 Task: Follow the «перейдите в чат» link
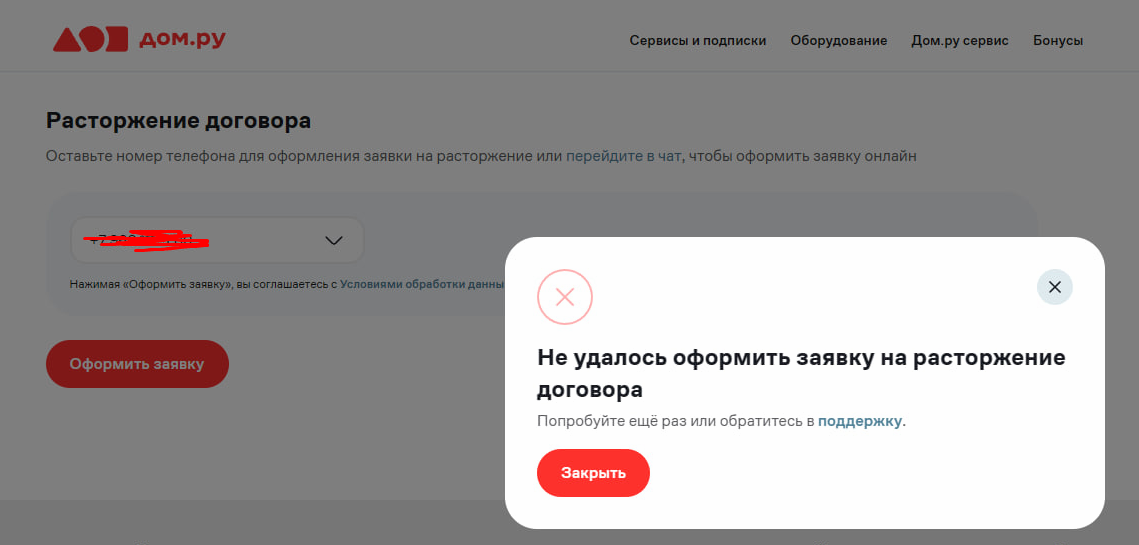623,156
